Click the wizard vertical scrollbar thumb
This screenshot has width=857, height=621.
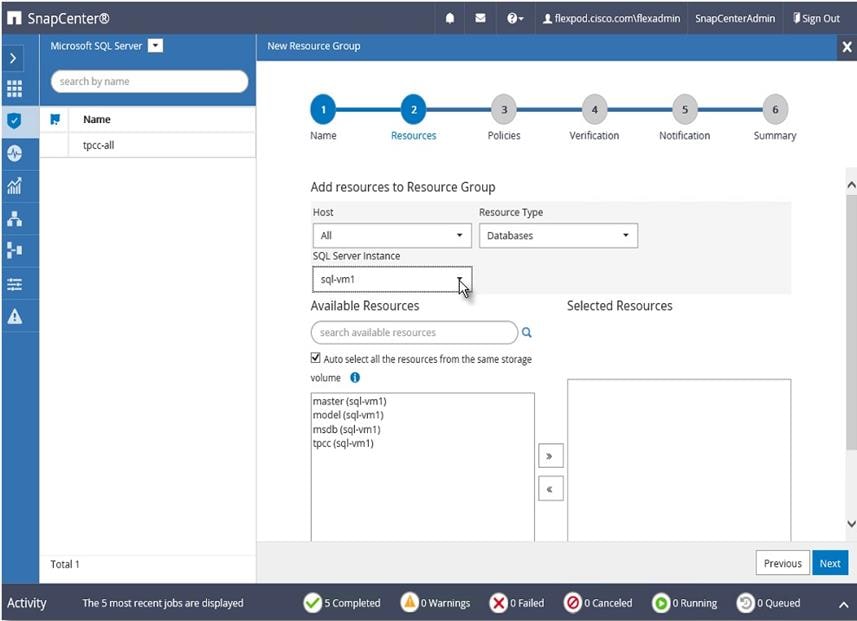[851, 323]
